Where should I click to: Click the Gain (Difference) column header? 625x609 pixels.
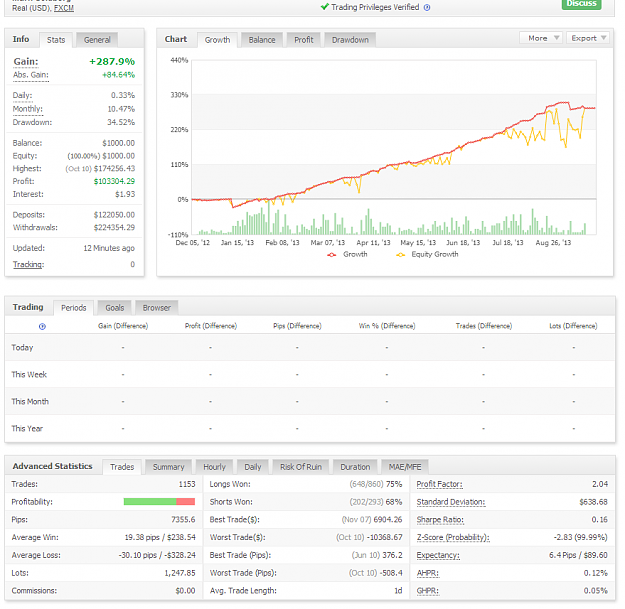pos(123,326)
